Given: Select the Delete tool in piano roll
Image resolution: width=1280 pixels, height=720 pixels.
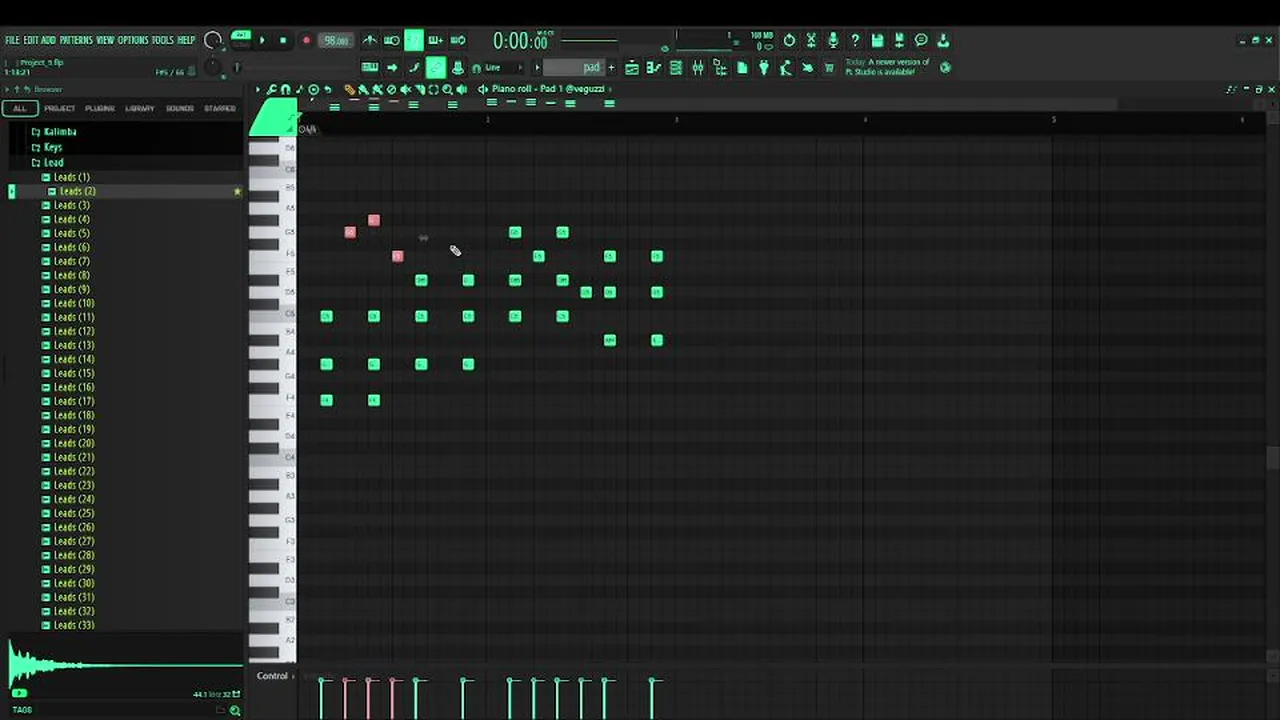Looking at the screenshot, I should [x=391, y=90].
